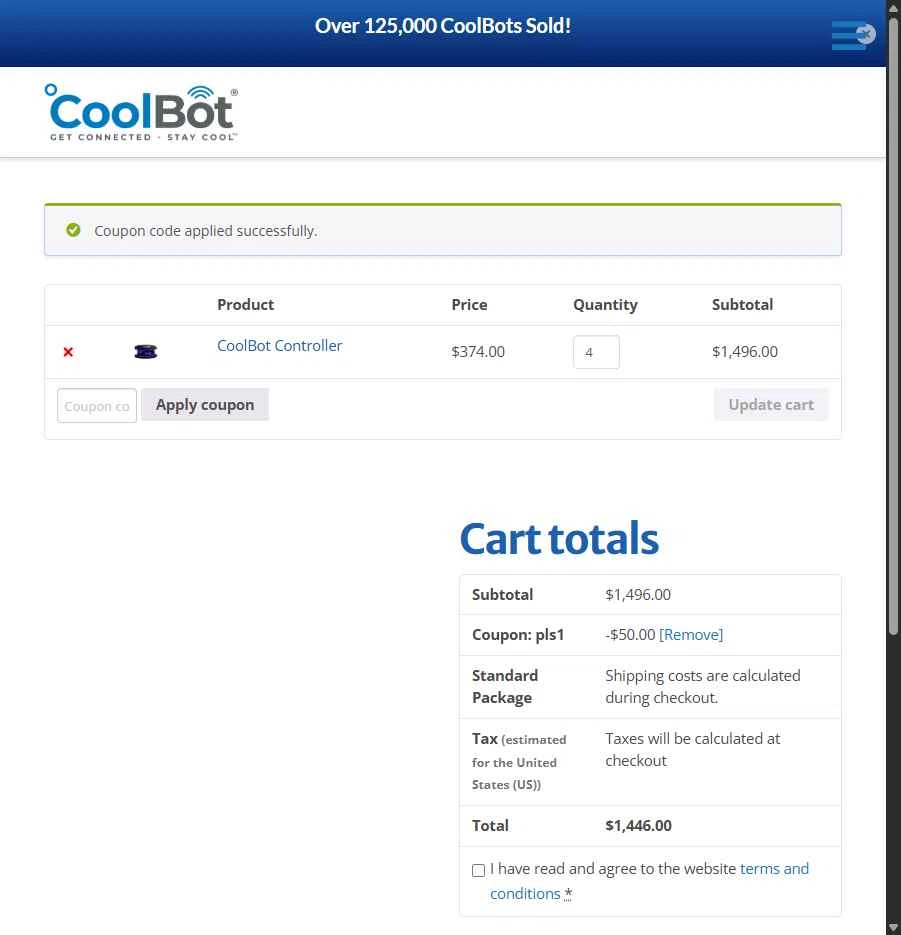Open the CoolBot Controller product link
Screen dimensions: 901x935
point(279,346)
